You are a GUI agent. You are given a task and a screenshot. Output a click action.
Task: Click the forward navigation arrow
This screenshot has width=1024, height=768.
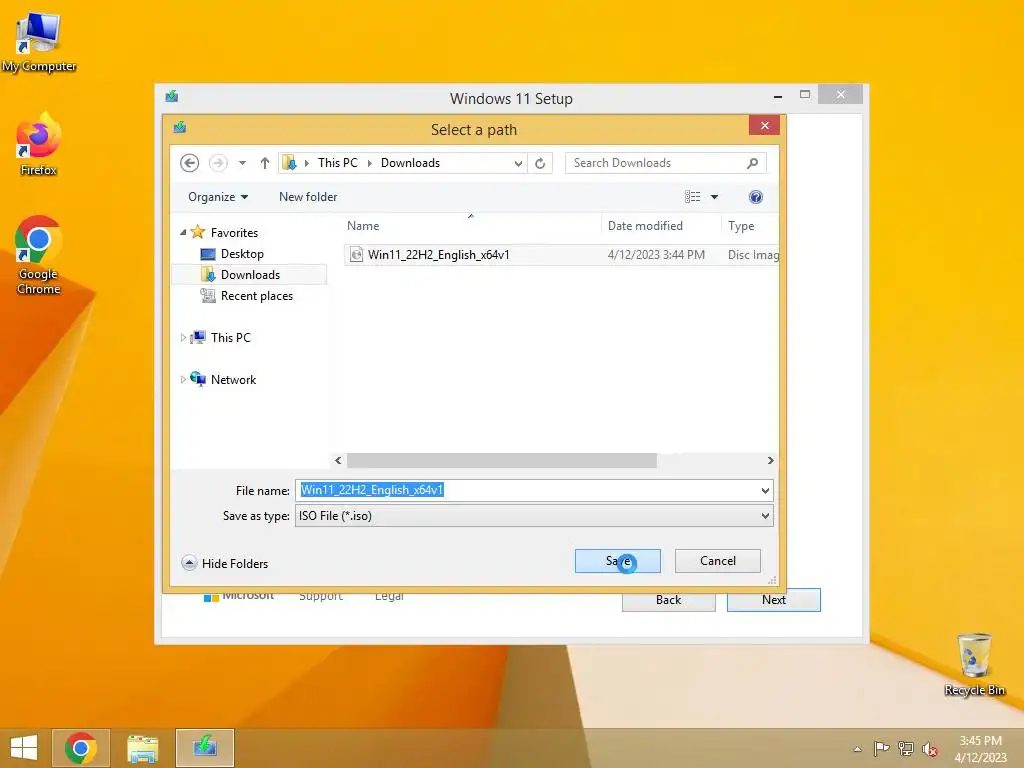point(217,163)
